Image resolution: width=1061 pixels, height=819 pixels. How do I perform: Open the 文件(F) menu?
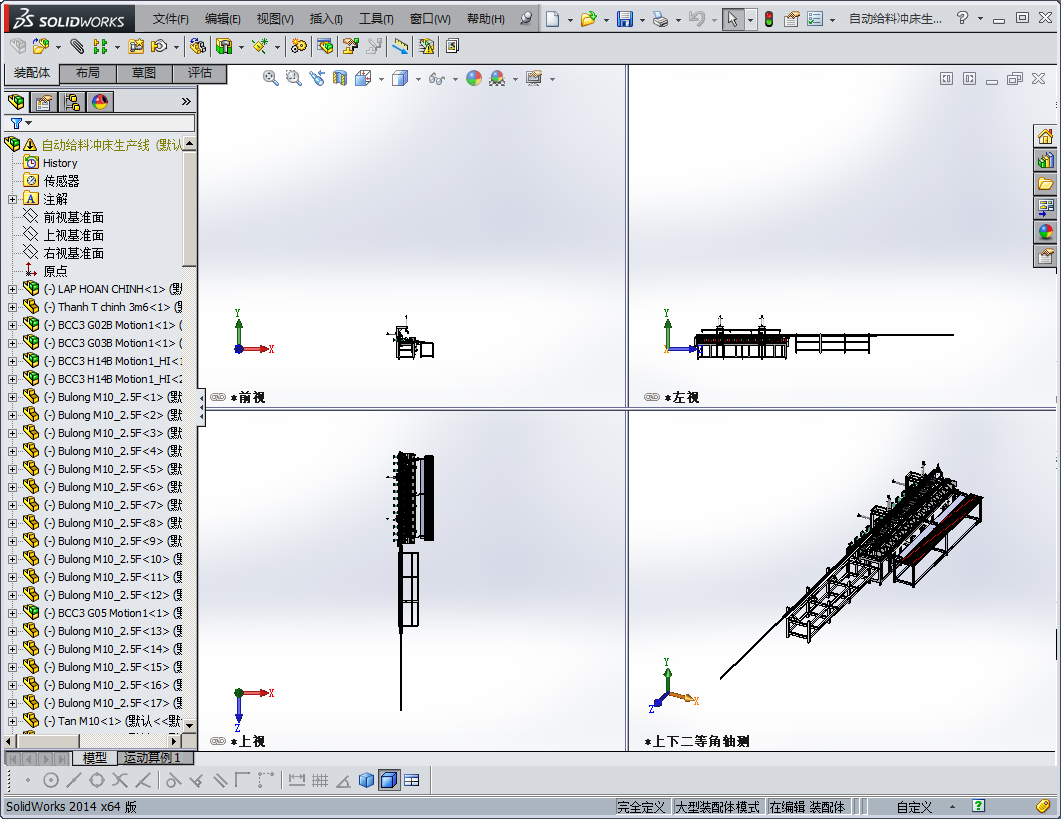(171, 19)
